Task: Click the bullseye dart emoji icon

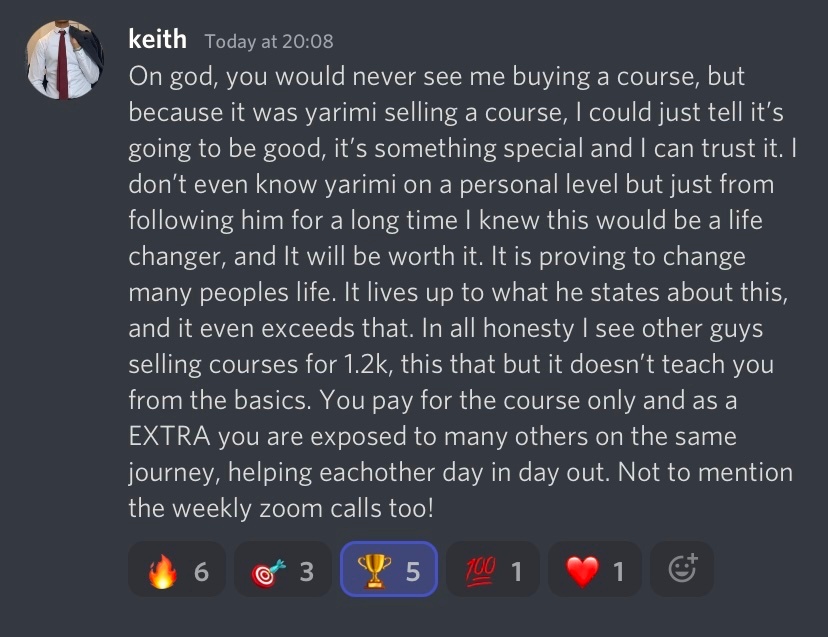Action: (265, 571)
